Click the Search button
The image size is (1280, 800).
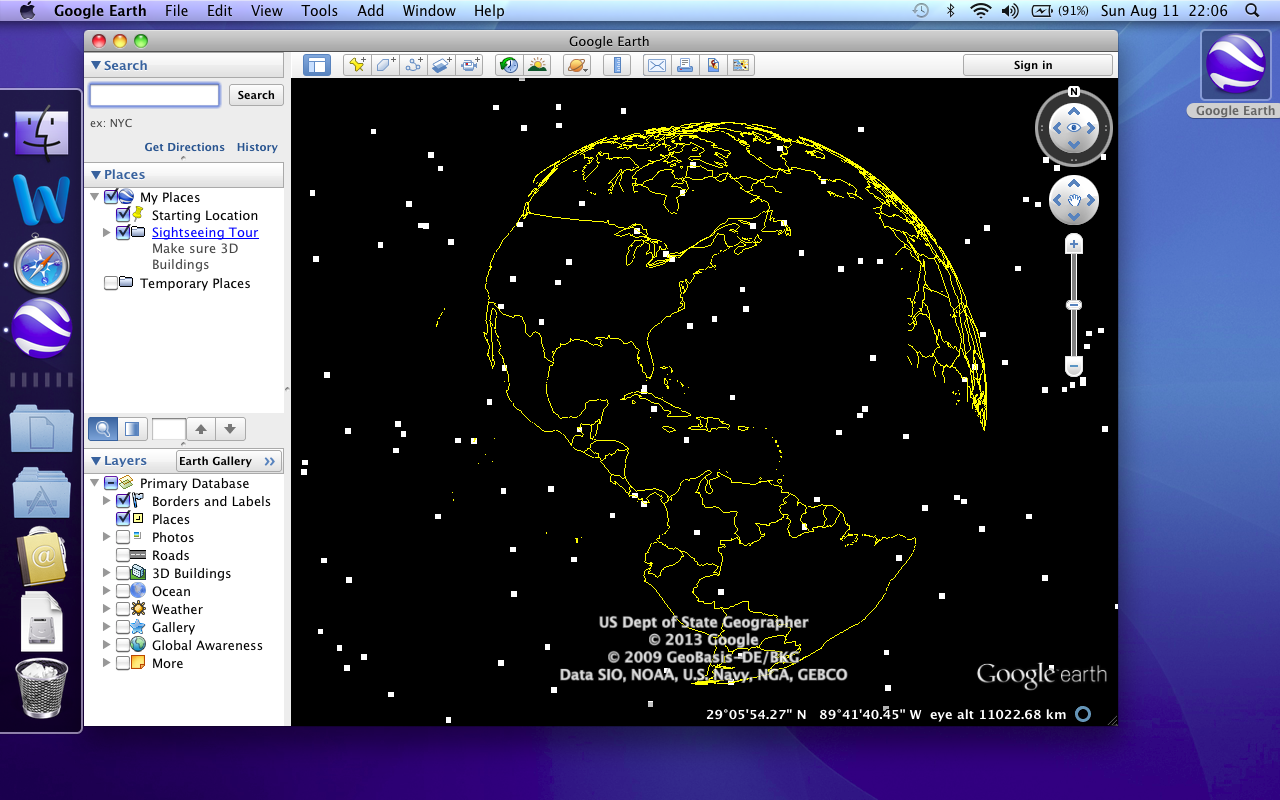pyautogui.click(x=256, y=95)
